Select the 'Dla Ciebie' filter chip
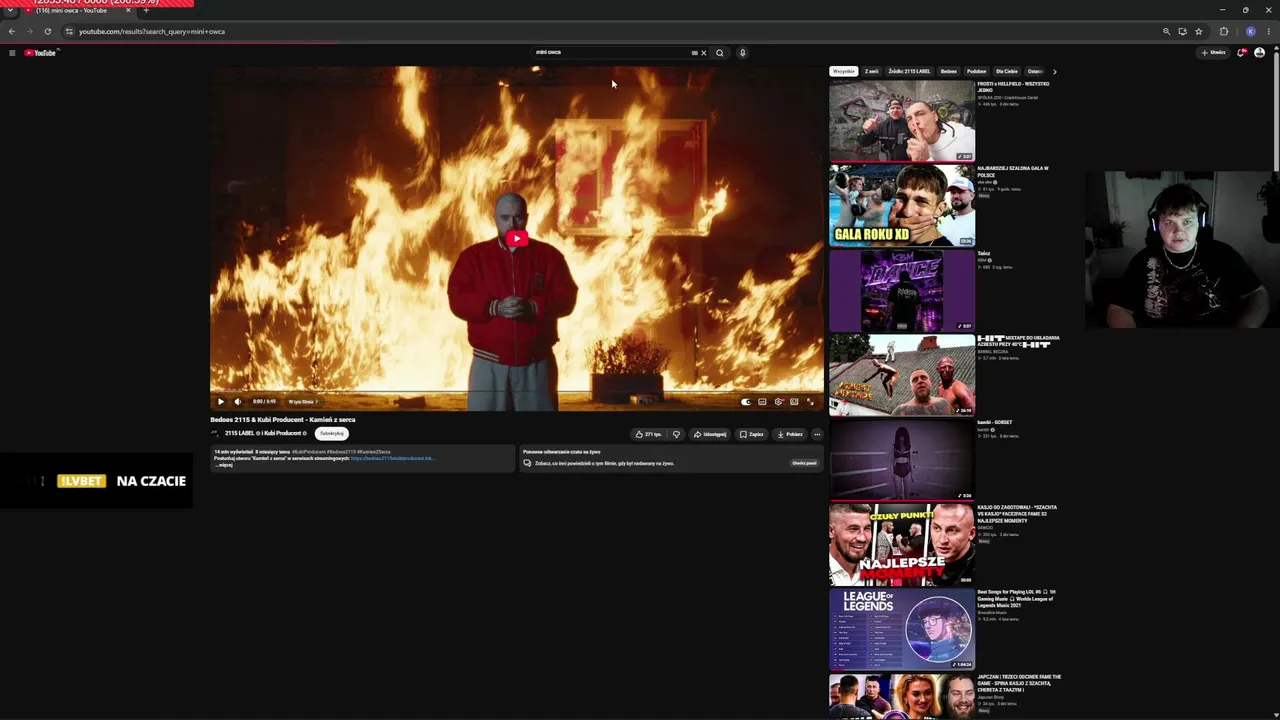The width and height of the screenshot is (1280, 720). (1007, 72)
